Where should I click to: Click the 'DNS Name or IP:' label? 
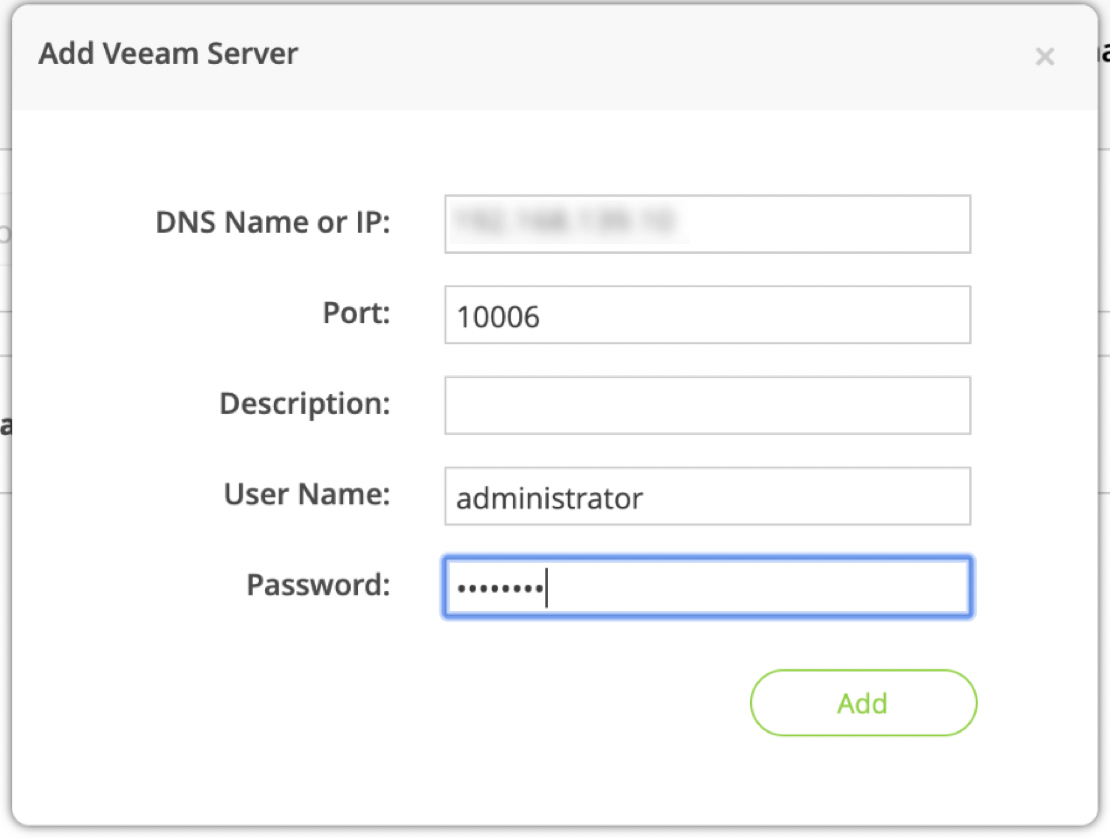click(273, 222)
